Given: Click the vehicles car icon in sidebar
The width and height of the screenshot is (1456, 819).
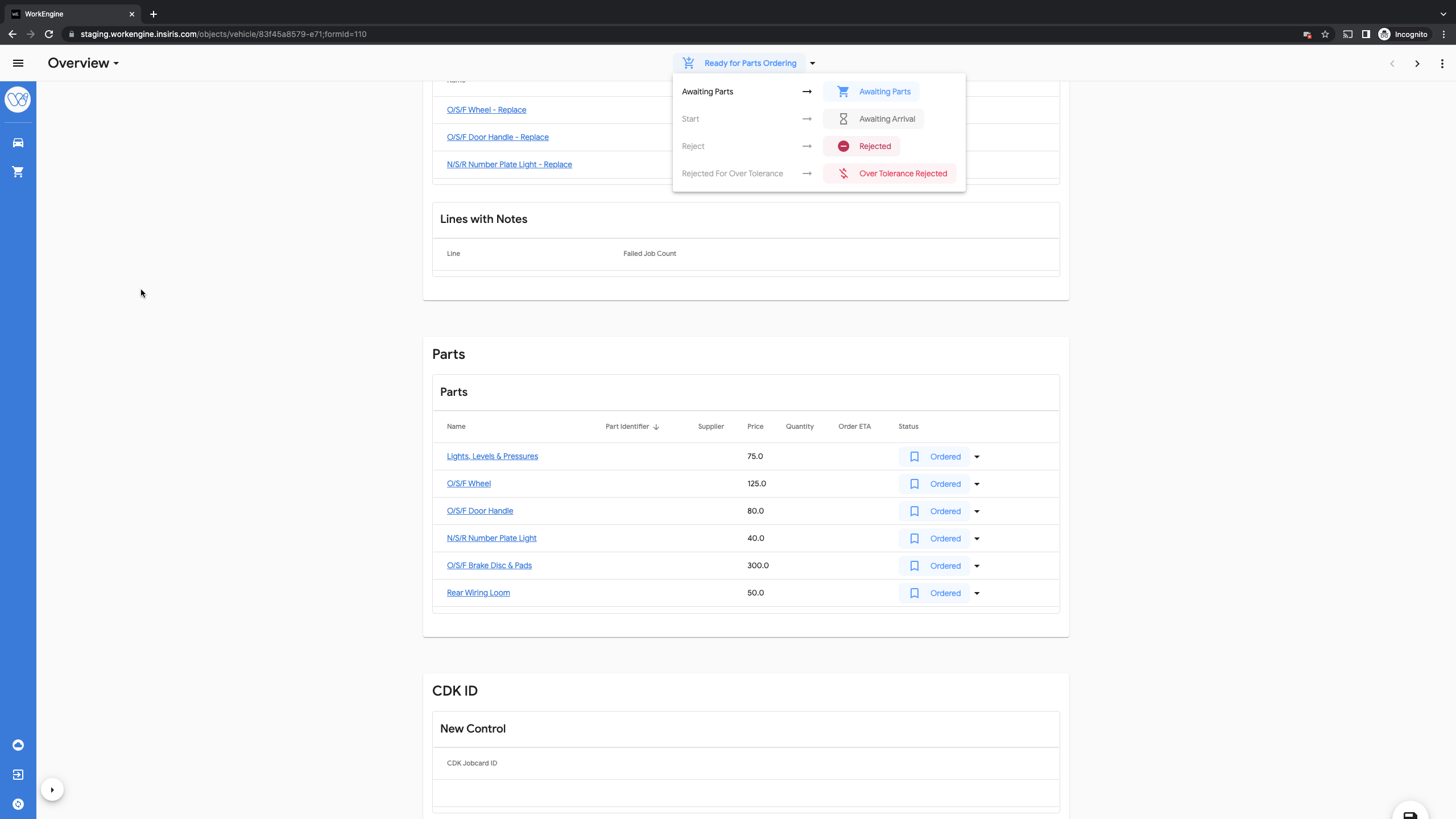Looking at the screenshot, I should 18,143.
